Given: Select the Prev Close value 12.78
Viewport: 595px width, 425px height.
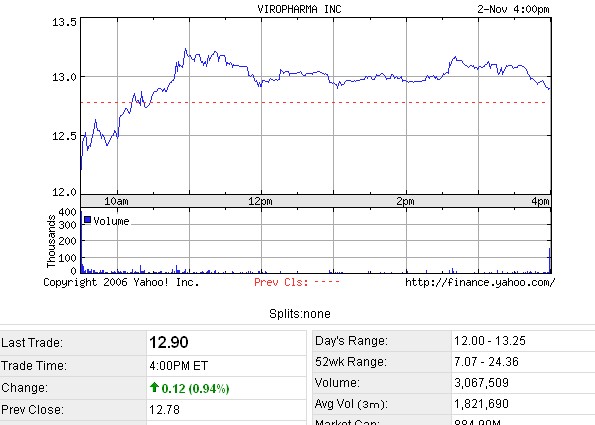Looking at the screenshot, I should [x=164, y=410].
